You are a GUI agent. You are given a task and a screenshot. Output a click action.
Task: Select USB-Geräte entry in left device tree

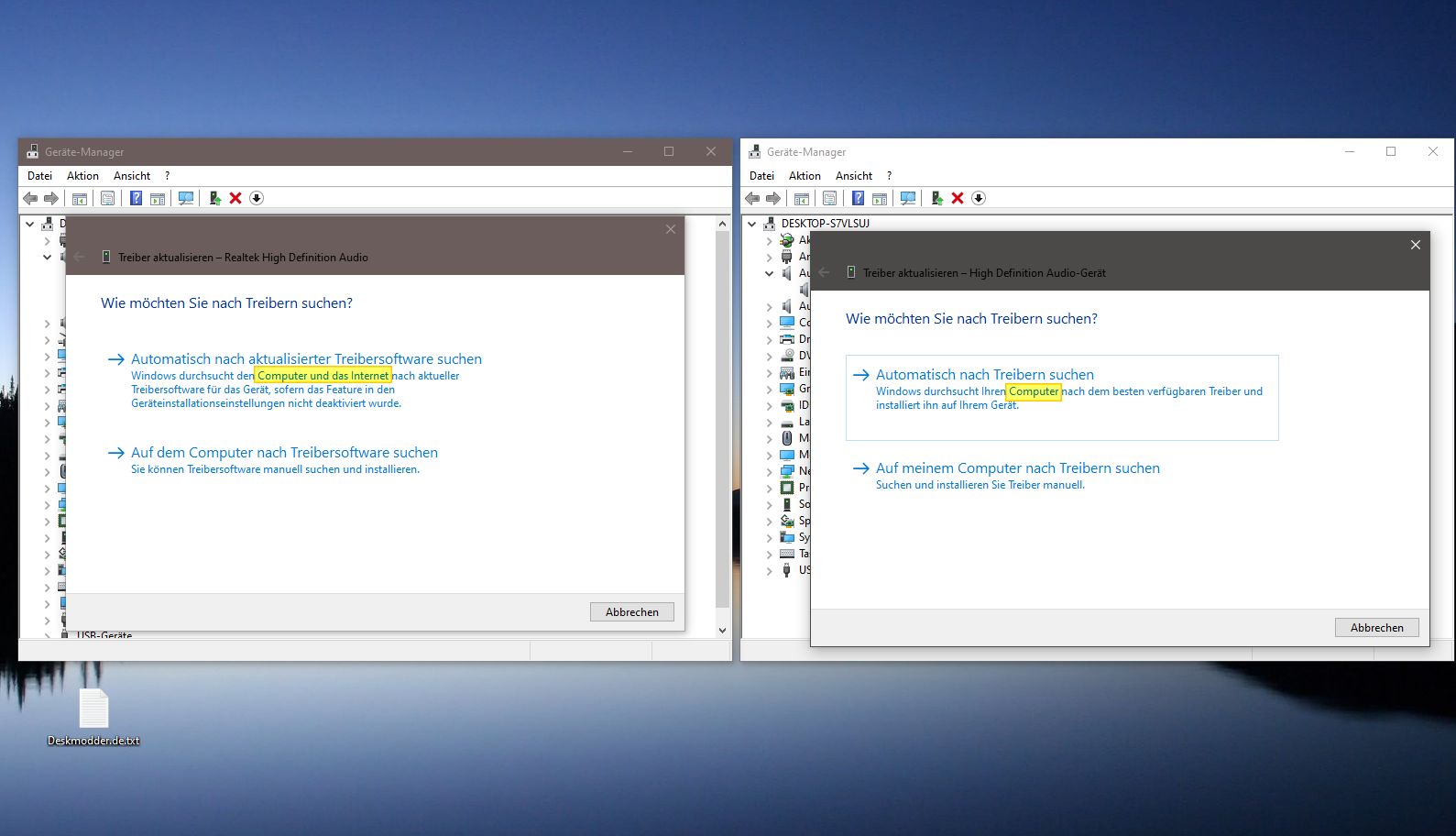pyautogui.click(x=104, y=634)
